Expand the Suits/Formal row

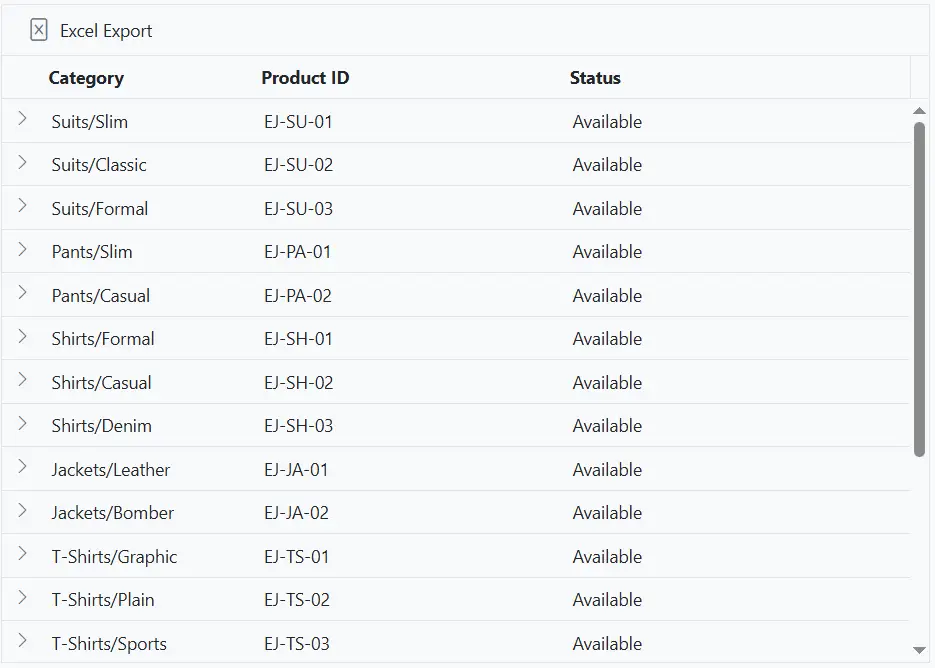tap(22, 206)
